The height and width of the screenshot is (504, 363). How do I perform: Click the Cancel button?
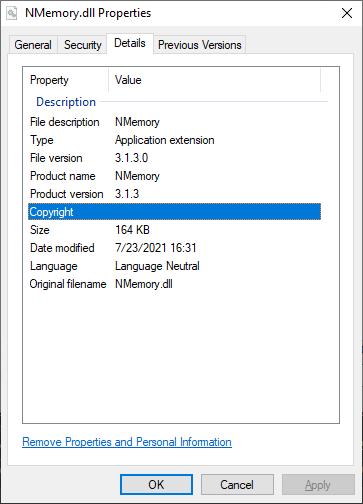[237, 484]
